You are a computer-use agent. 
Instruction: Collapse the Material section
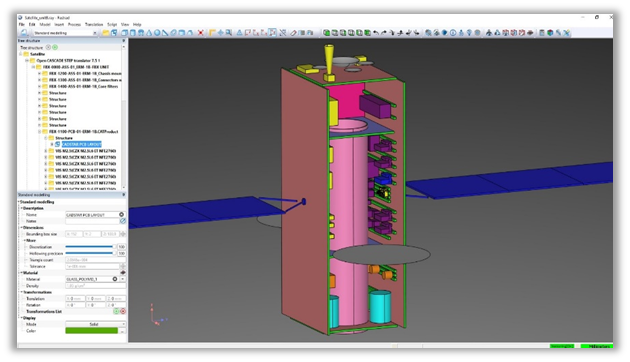pyautogui.click(x=21, y=273)
